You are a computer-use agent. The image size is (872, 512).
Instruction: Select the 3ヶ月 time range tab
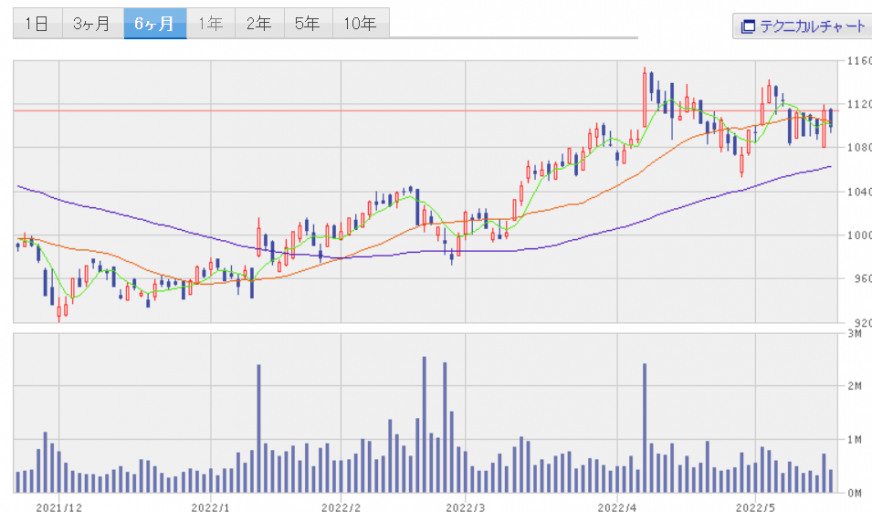[91, 25]
